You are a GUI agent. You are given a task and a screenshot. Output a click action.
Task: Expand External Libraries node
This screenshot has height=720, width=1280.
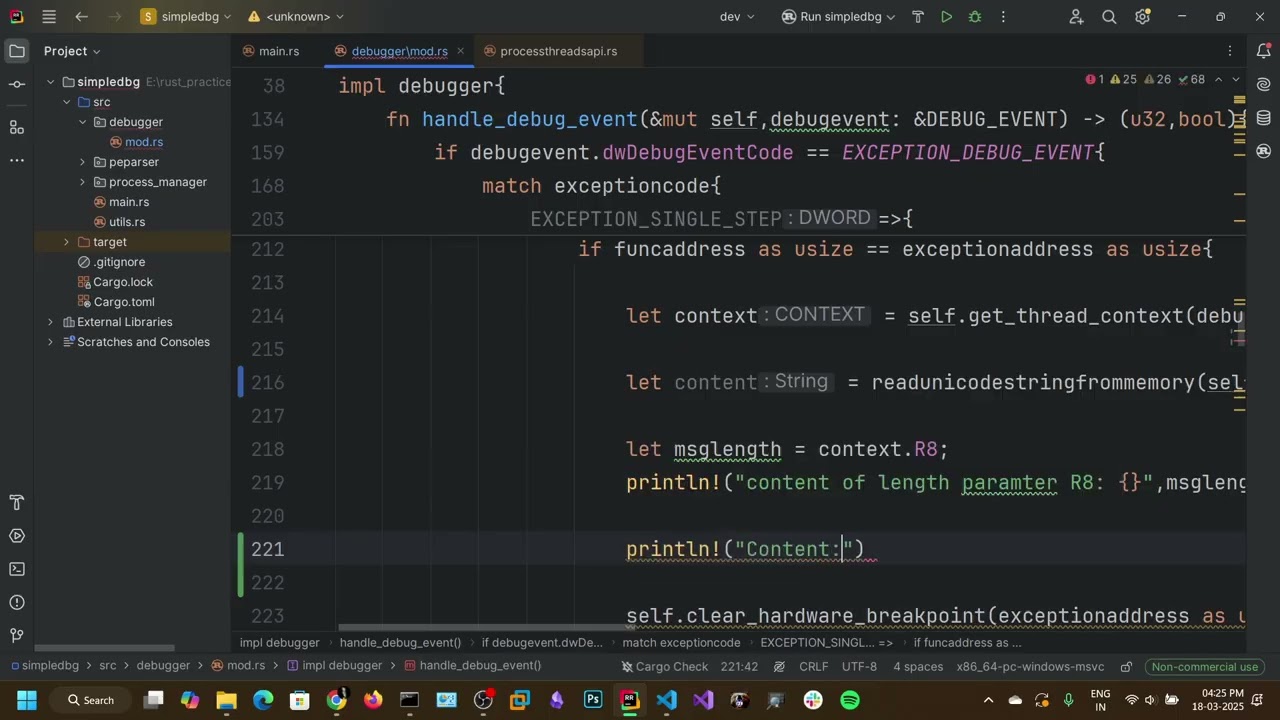pyautogui.click(x=50, y=322)
